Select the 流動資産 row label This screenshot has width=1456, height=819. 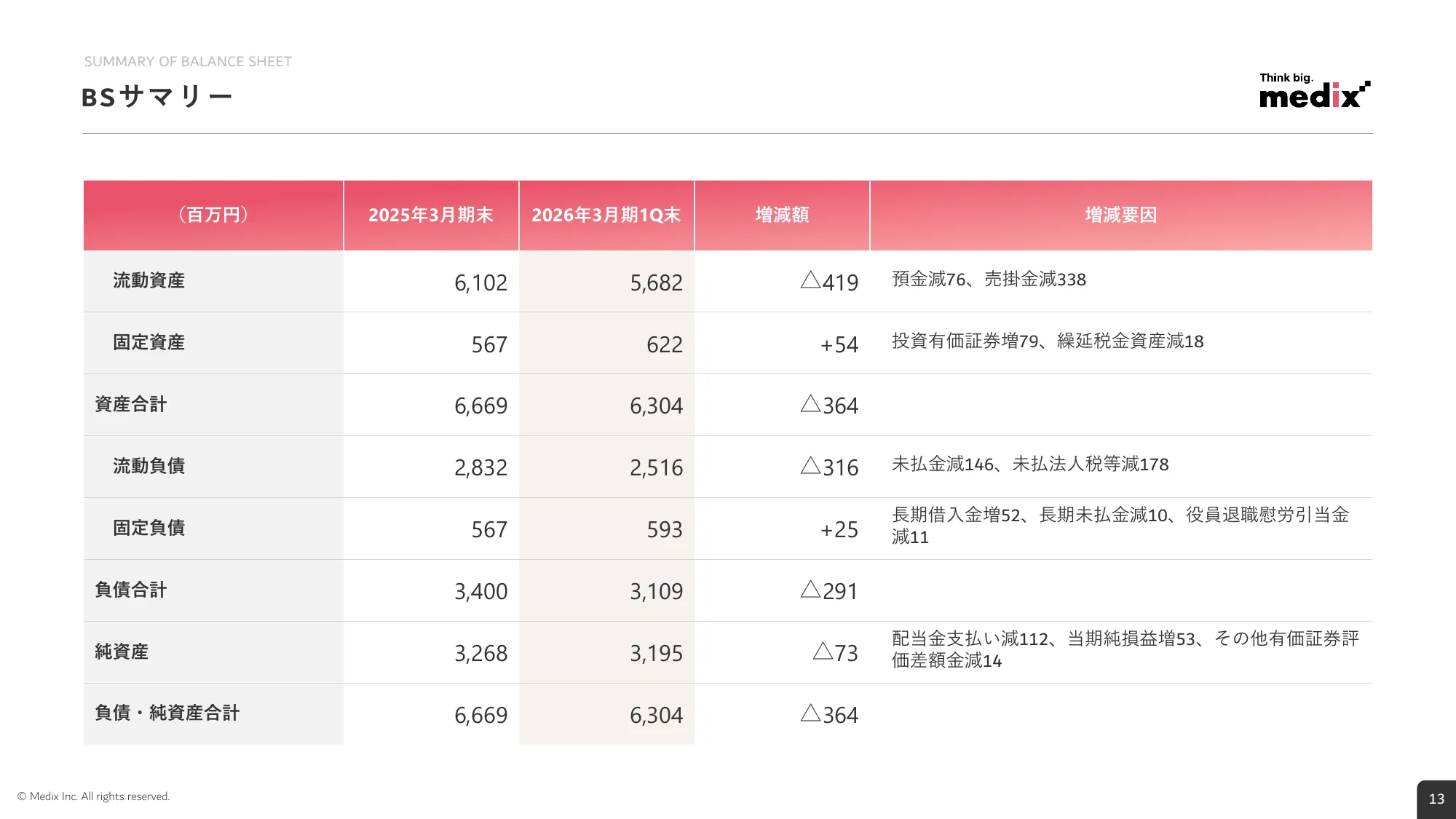pos(149,281)
